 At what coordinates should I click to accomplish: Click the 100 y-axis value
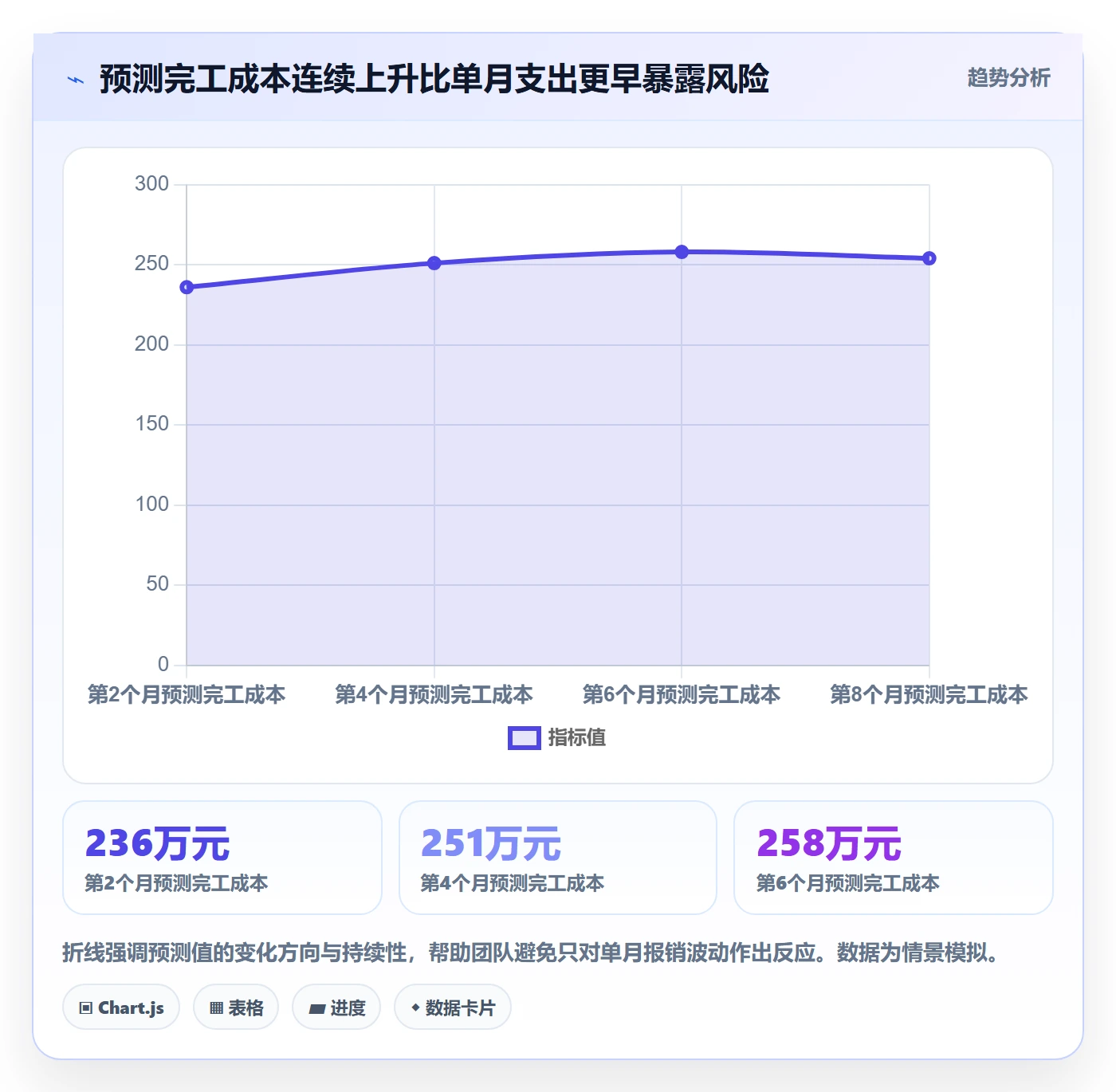pyautogui.click(x=151, y=505)
